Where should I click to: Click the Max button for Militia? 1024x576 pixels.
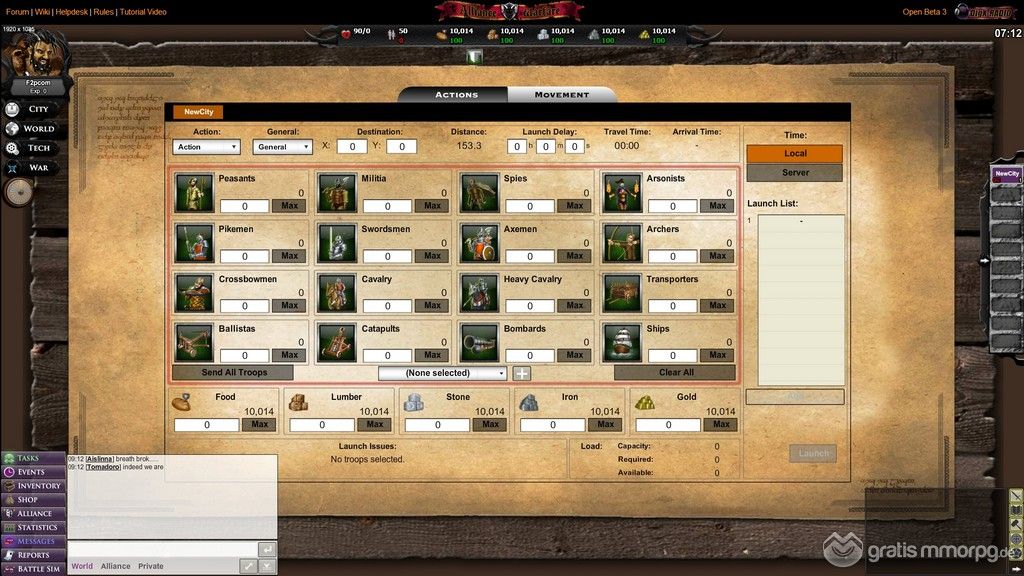pyautogui.click(x=432, y=206)
